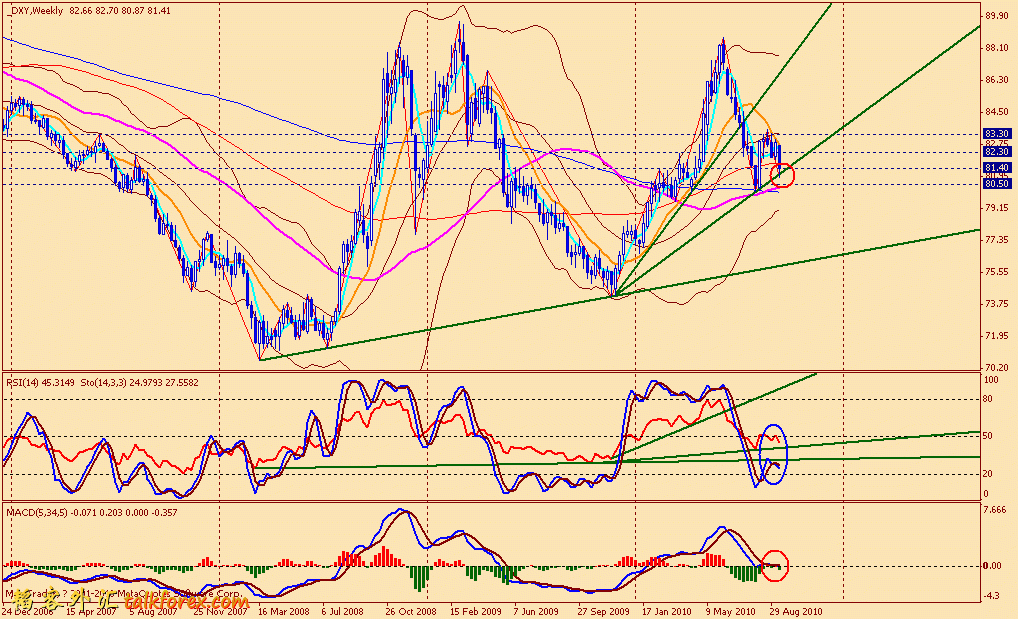Click the 0.00 MACD scale value

point(993,566)
